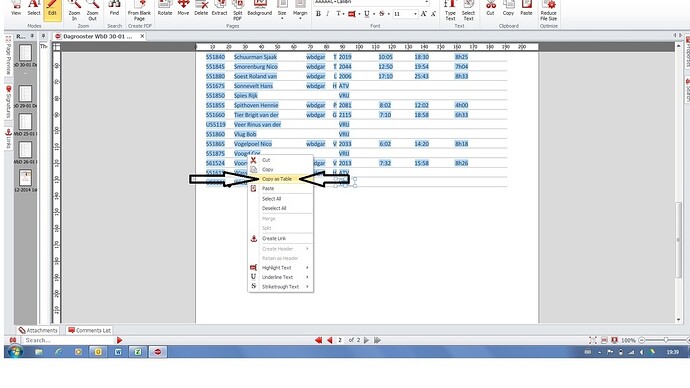Toggle underline formatting in ribbon

coord(367,14)
